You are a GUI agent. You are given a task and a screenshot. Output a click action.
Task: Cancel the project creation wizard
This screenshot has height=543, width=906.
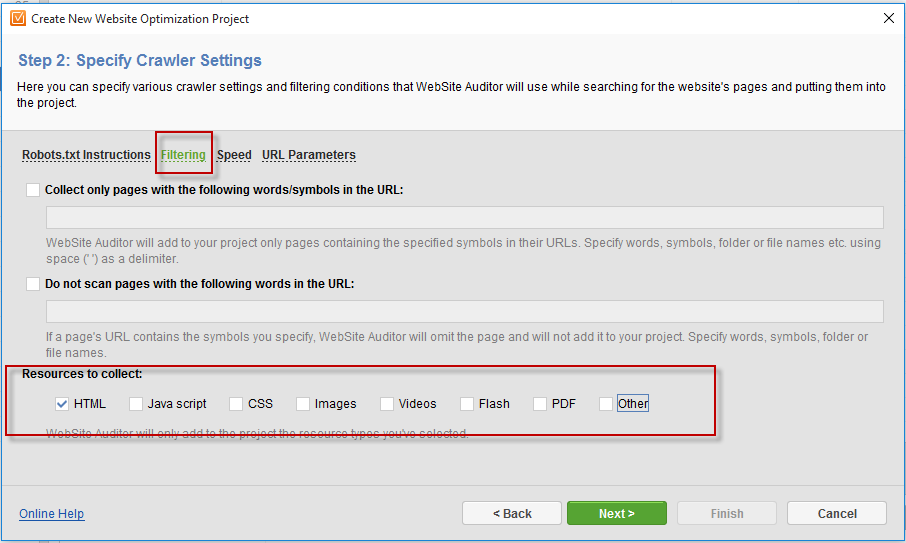coord(837,513)
